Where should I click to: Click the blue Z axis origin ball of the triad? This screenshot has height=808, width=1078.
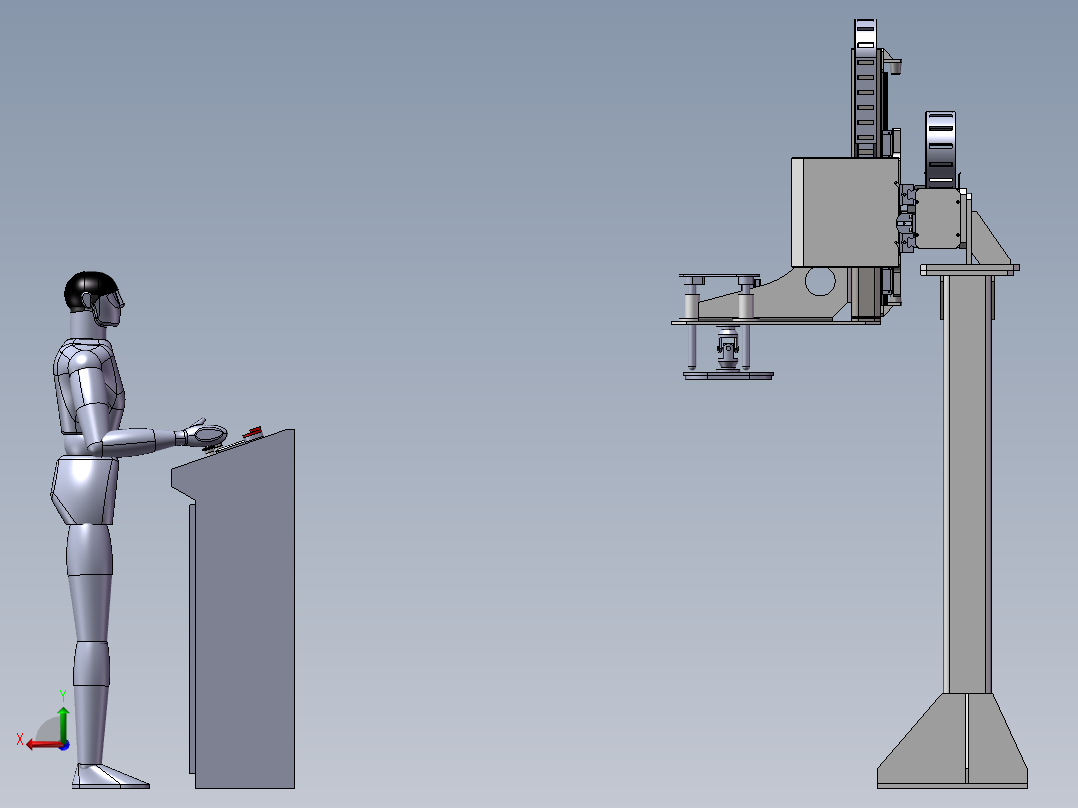63,744
